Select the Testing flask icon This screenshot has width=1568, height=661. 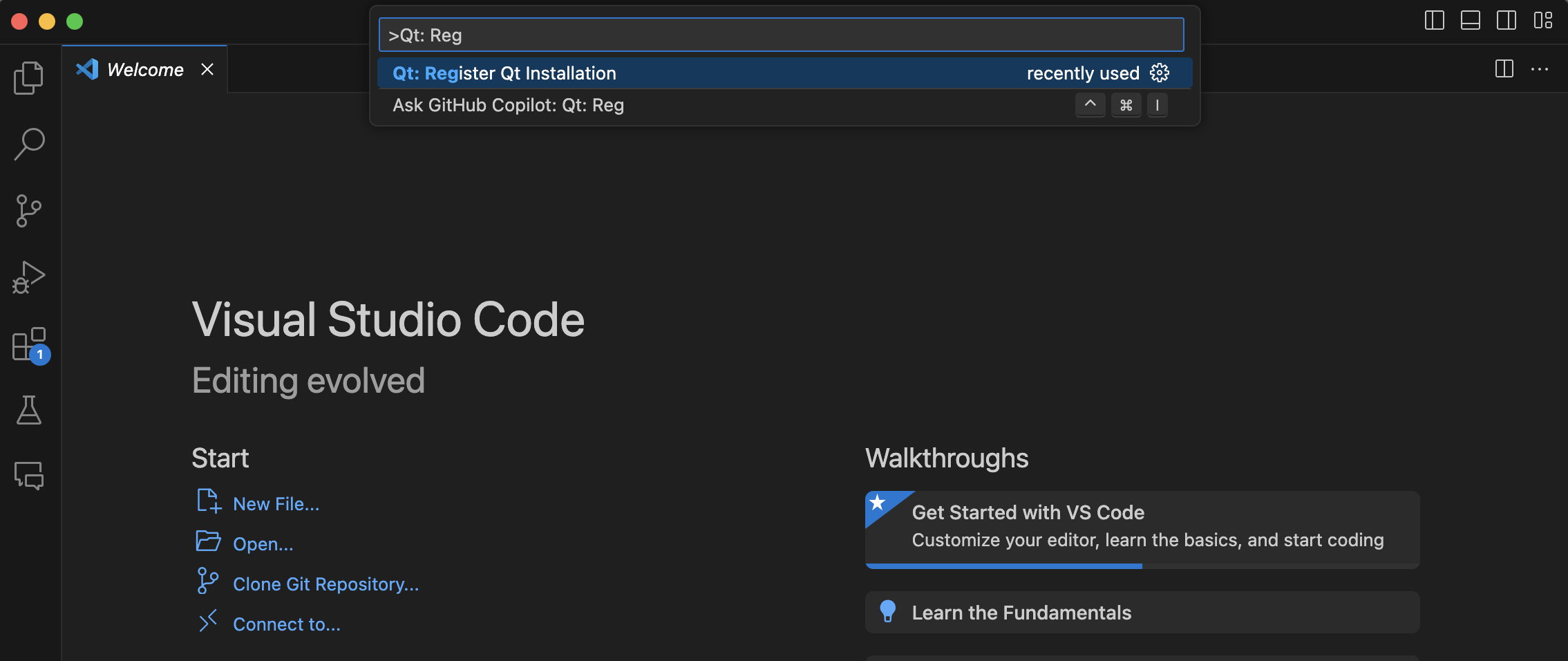pos(28,410)
